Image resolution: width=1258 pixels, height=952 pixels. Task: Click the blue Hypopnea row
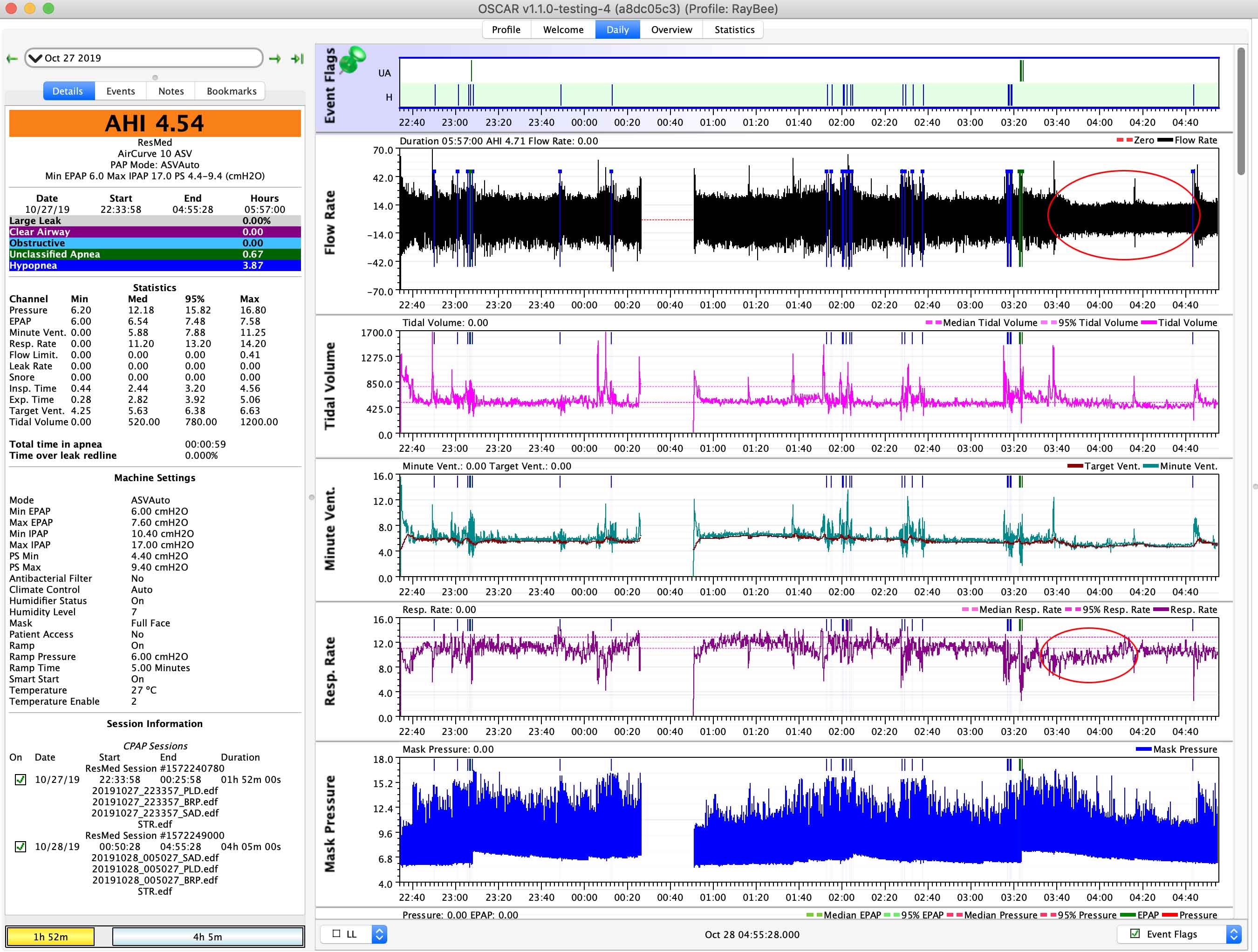[155, 265]
